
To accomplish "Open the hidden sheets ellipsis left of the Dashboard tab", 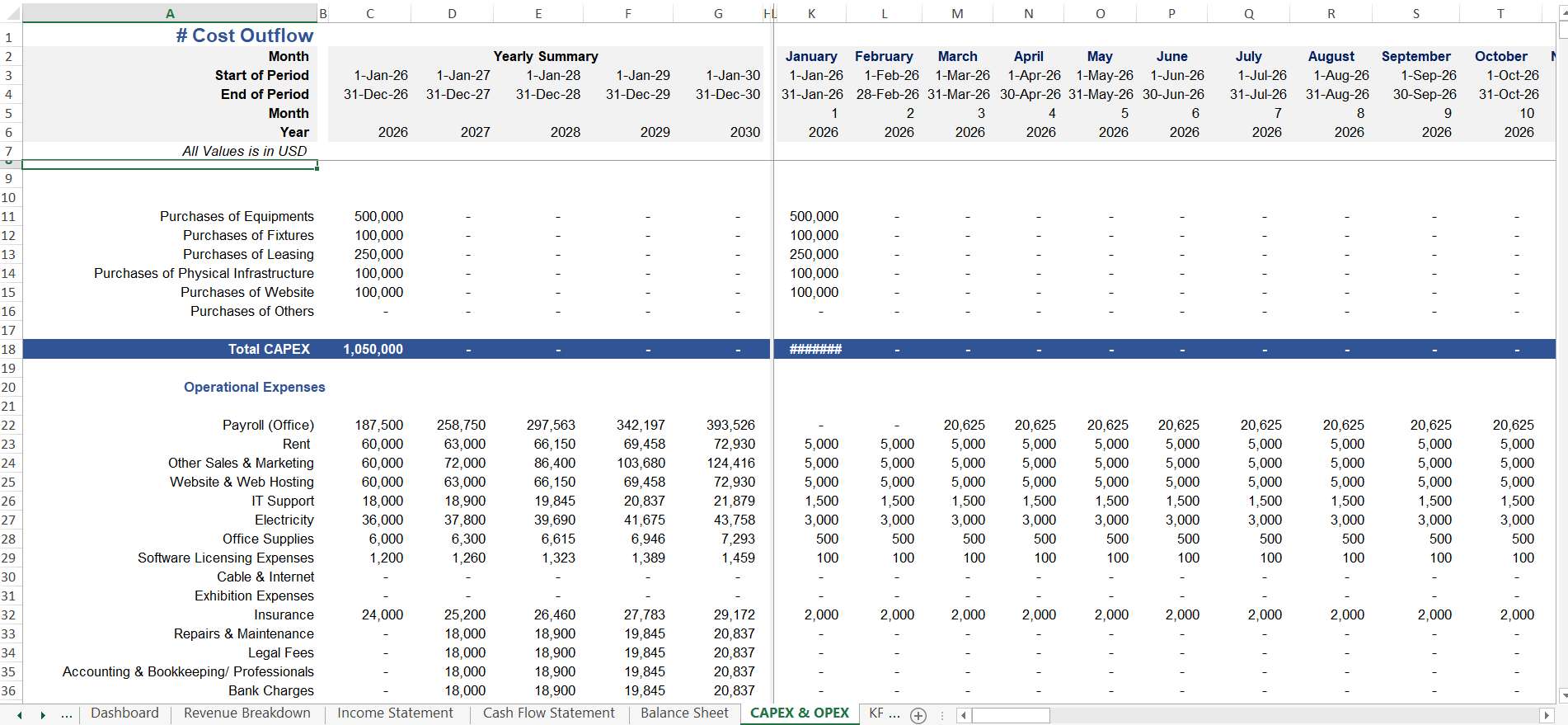I will (67, 715).
